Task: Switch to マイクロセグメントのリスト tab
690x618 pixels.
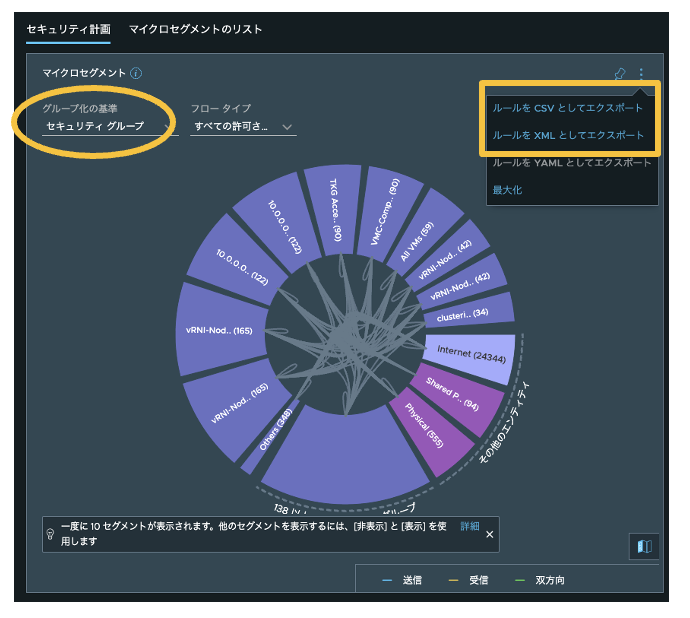Action: 195,29
